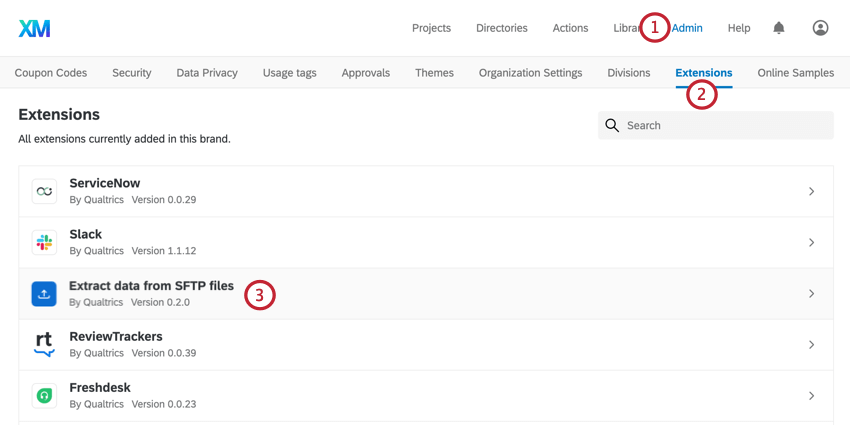Switch to the Data Privacy tab
The height and width of the screenshot is (425, 850).
(207, 73)
